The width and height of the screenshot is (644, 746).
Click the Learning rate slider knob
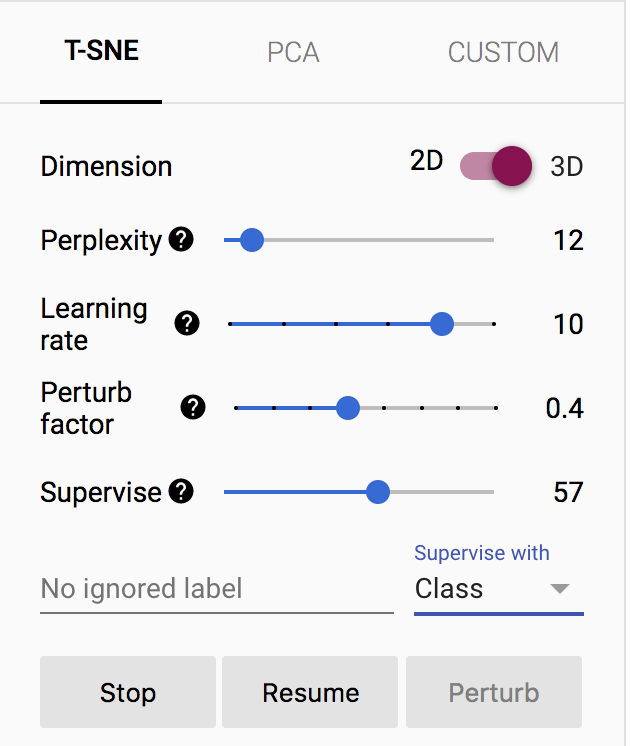tap(441, 323)
